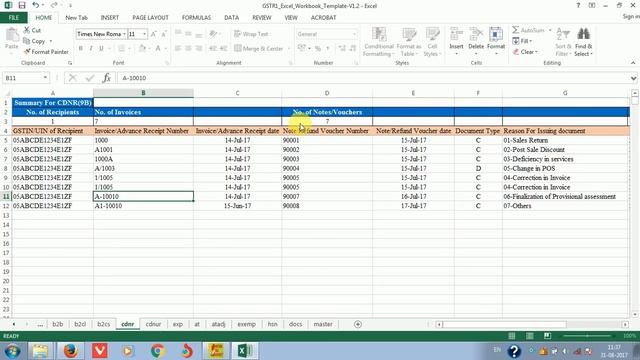Screen dimensions: 640x360
Task: Expand the Name Box dropdown arrow
Action: pyautogui.click(x=45, y=78)
